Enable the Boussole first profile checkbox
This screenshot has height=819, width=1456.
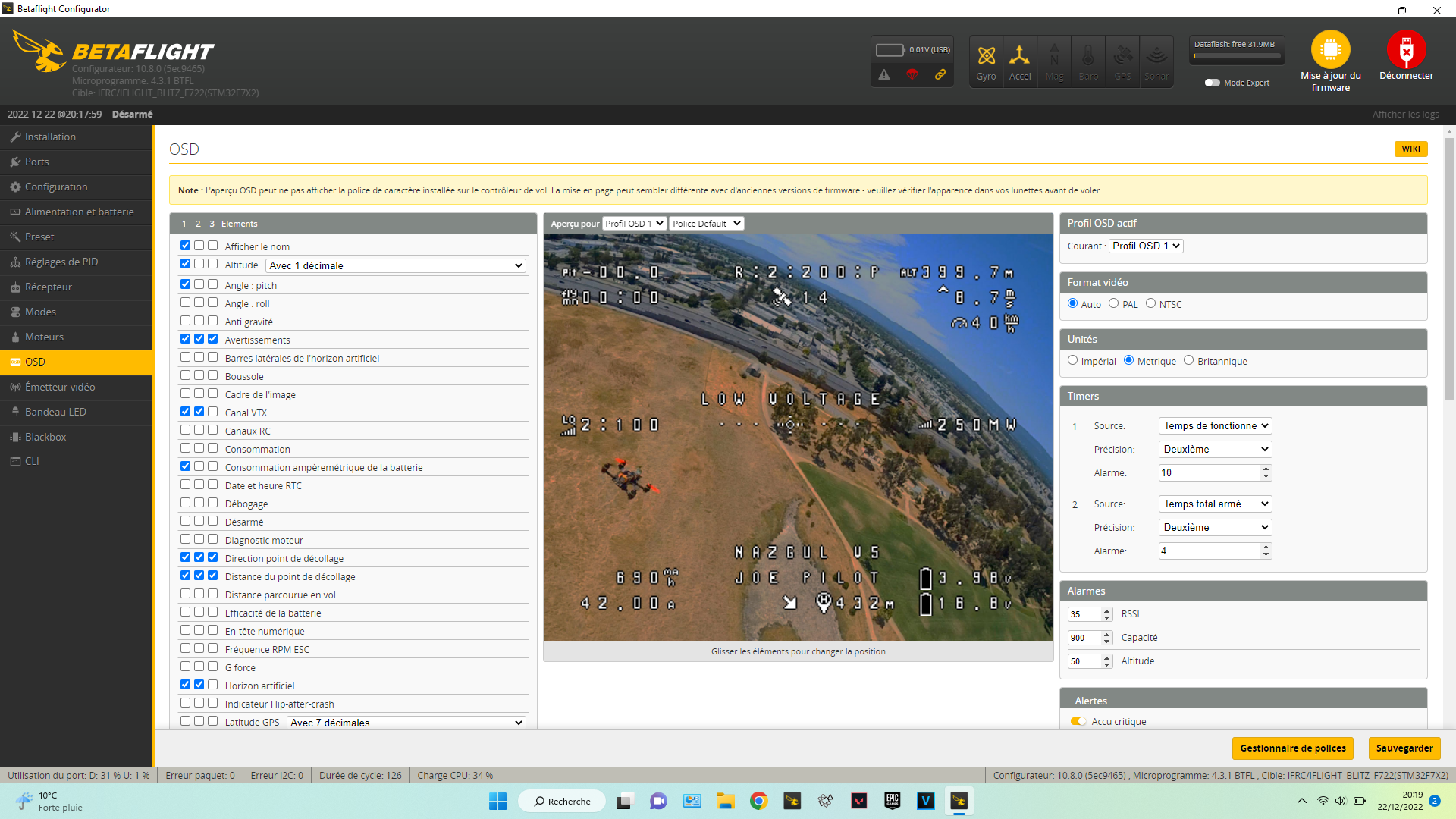(x=185, y=375)
